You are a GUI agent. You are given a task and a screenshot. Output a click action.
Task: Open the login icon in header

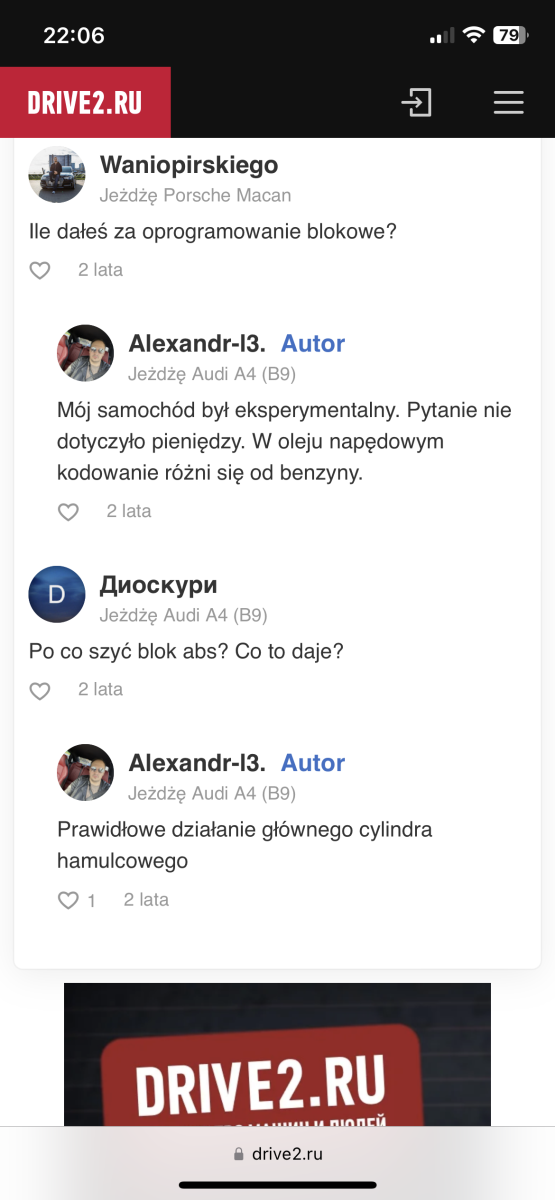(x=417, y=103)
